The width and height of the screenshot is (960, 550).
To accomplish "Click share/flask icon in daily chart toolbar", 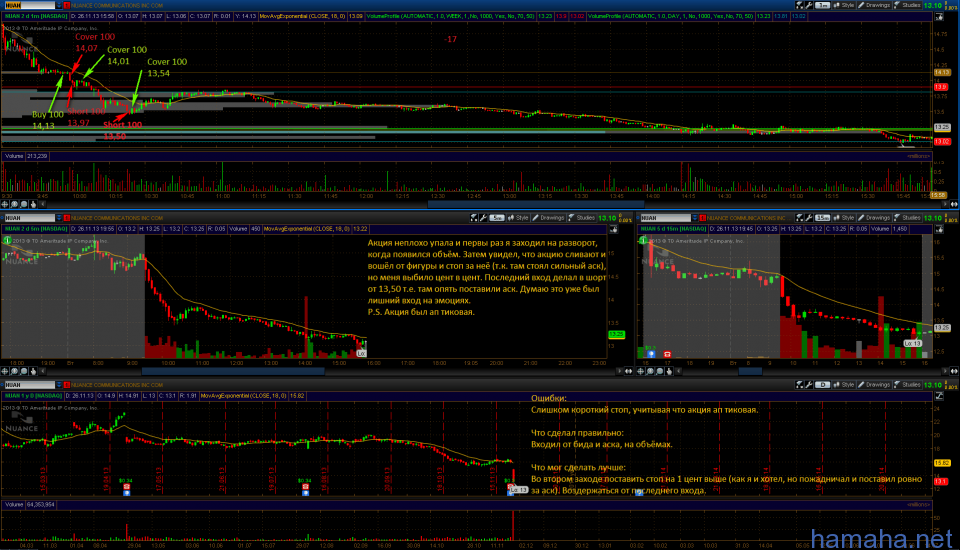I will pos(799,385).
